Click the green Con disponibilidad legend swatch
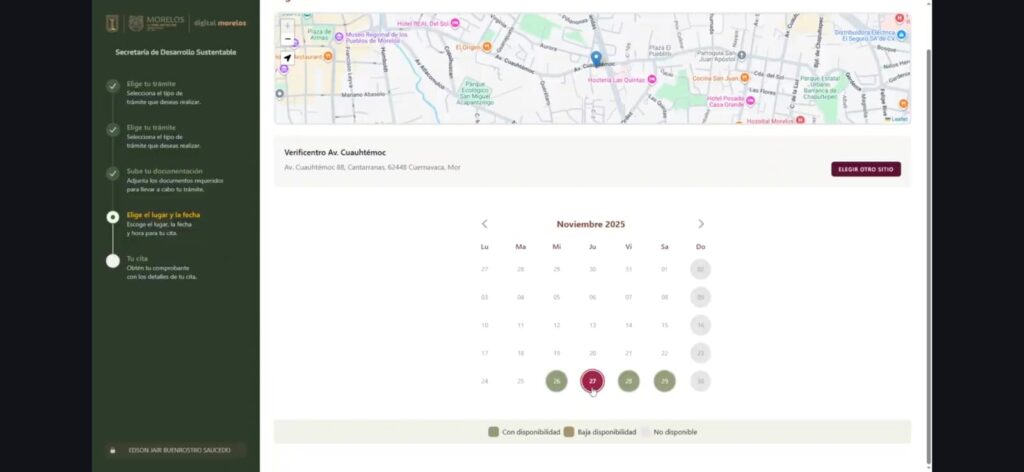 (494, 432)
